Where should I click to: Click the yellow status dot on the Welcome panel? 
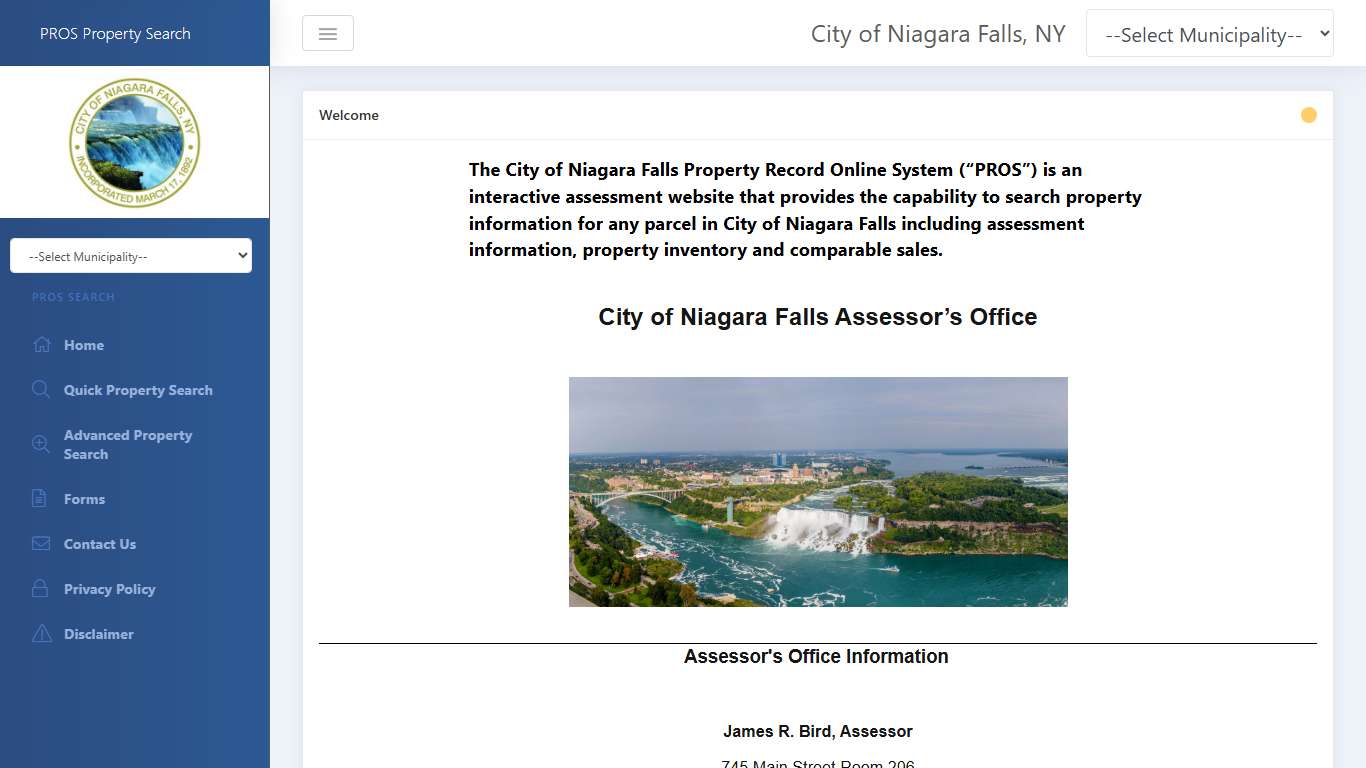(1309, 115)
